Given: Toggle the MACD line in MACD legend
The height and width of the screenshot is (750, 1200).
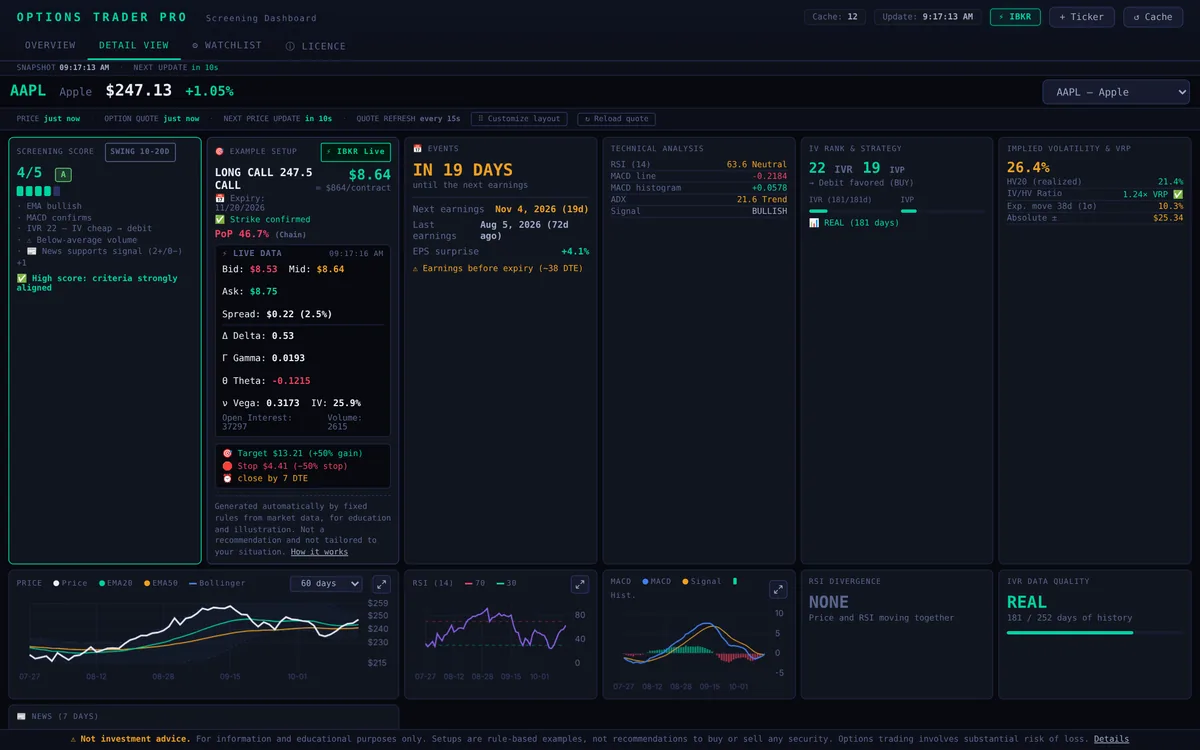Looking at the screenshot, I should coord(657,581).
